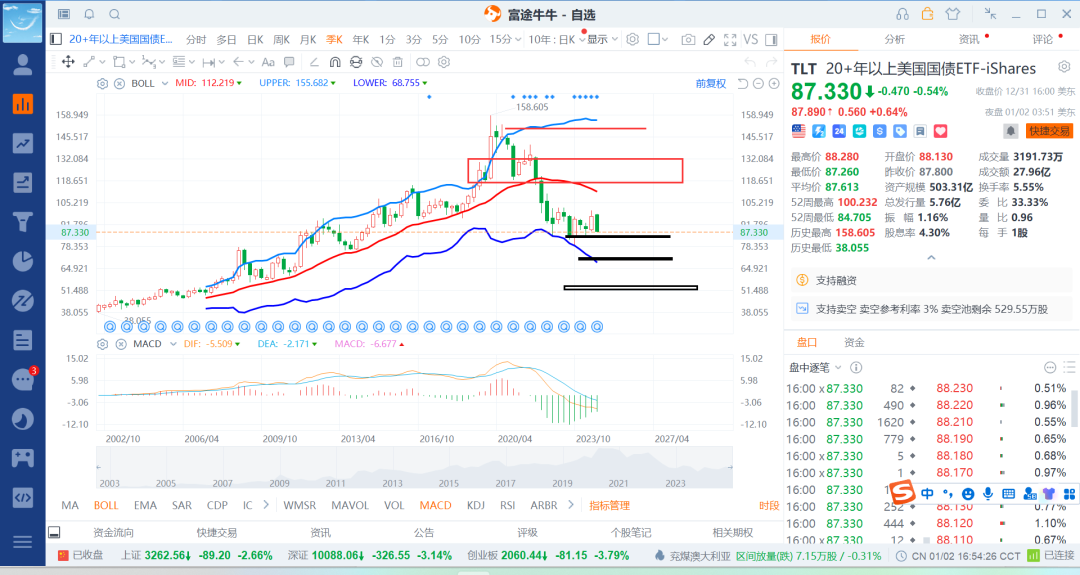
Task: Remove the MACD indicator with X icon
Action: [x=121, y=344]
